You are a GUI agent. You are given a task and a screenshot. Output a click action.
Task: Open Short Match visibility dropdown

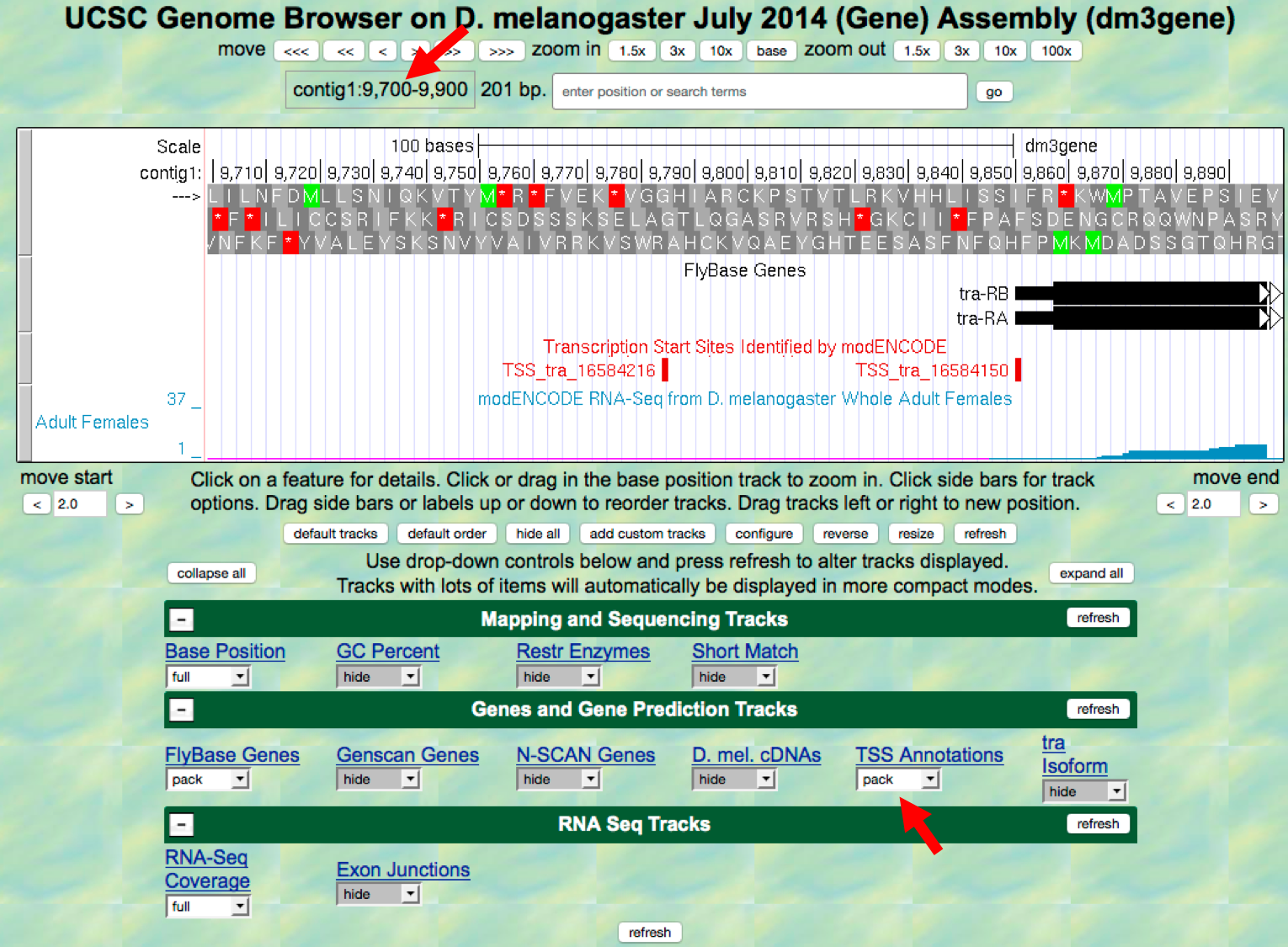[x=734, y=677]
